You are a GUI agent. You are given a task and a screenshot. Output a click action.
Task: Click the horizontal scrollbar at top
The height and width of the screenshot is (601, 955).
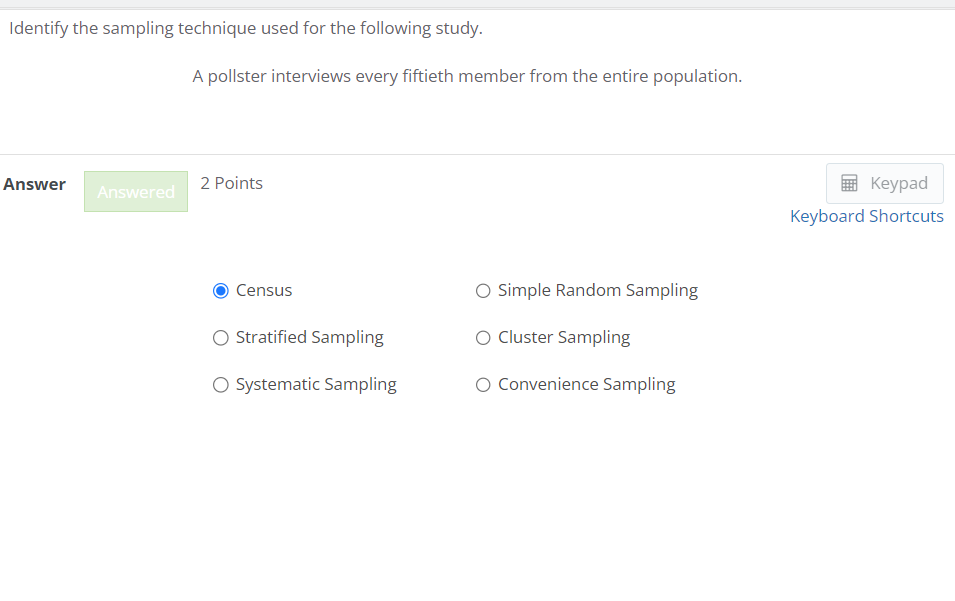pos(477,3)
